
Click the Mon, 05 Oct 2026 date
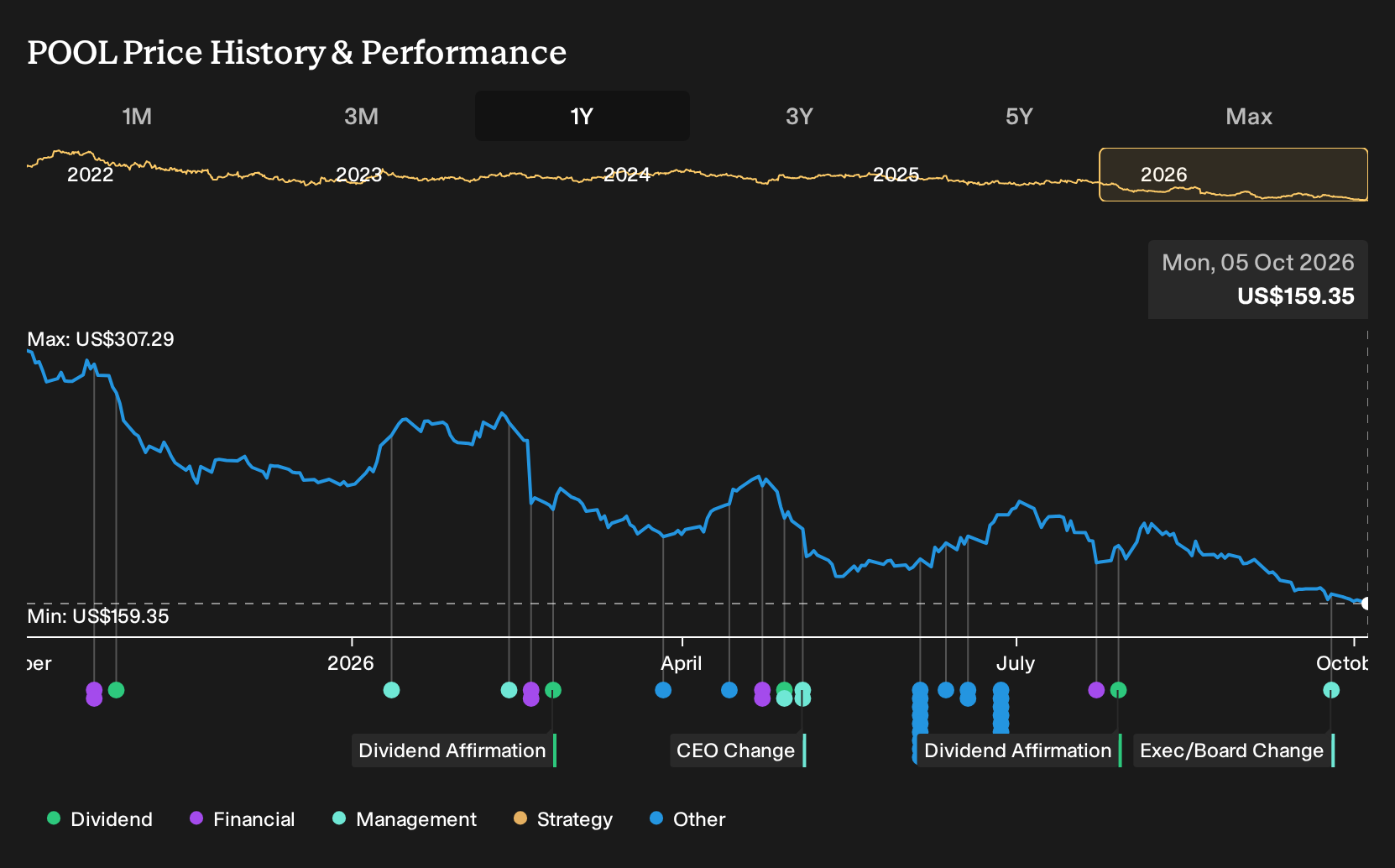click(1258, 263)
